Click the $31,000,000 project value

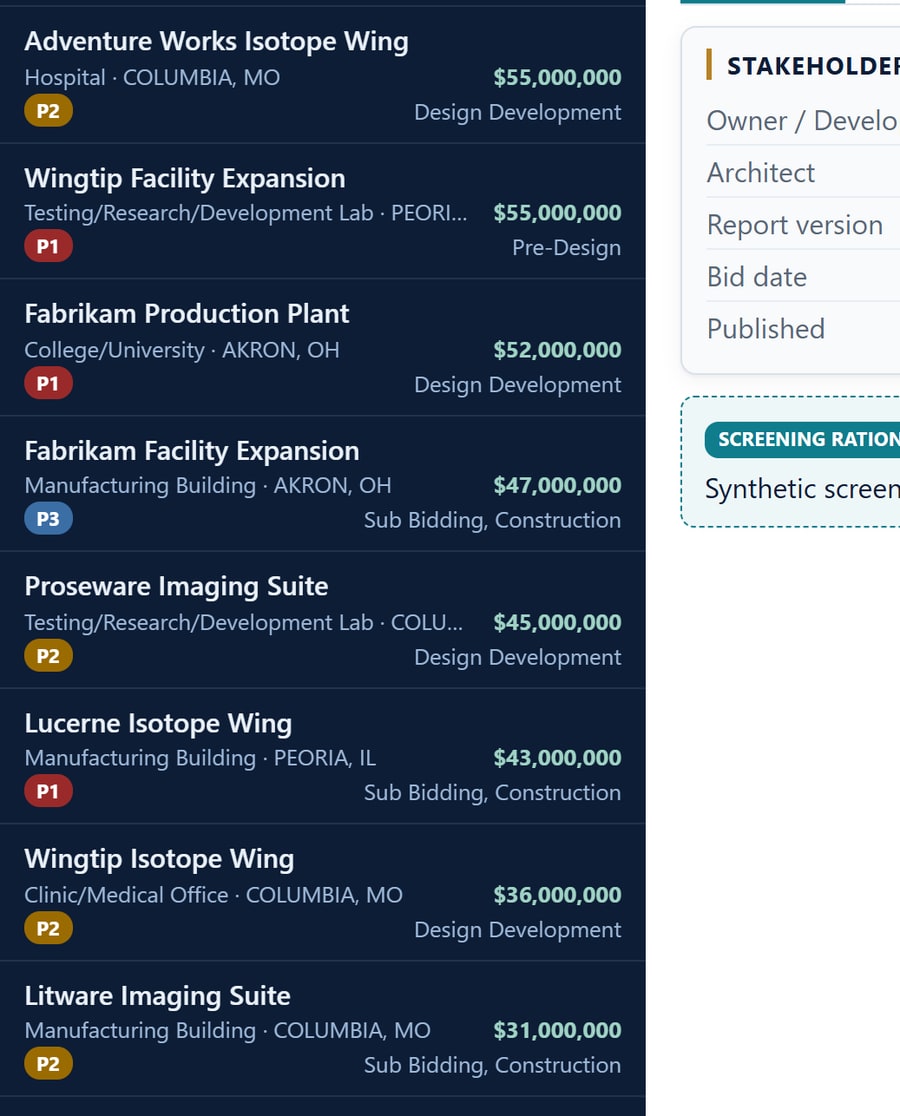557,1030
